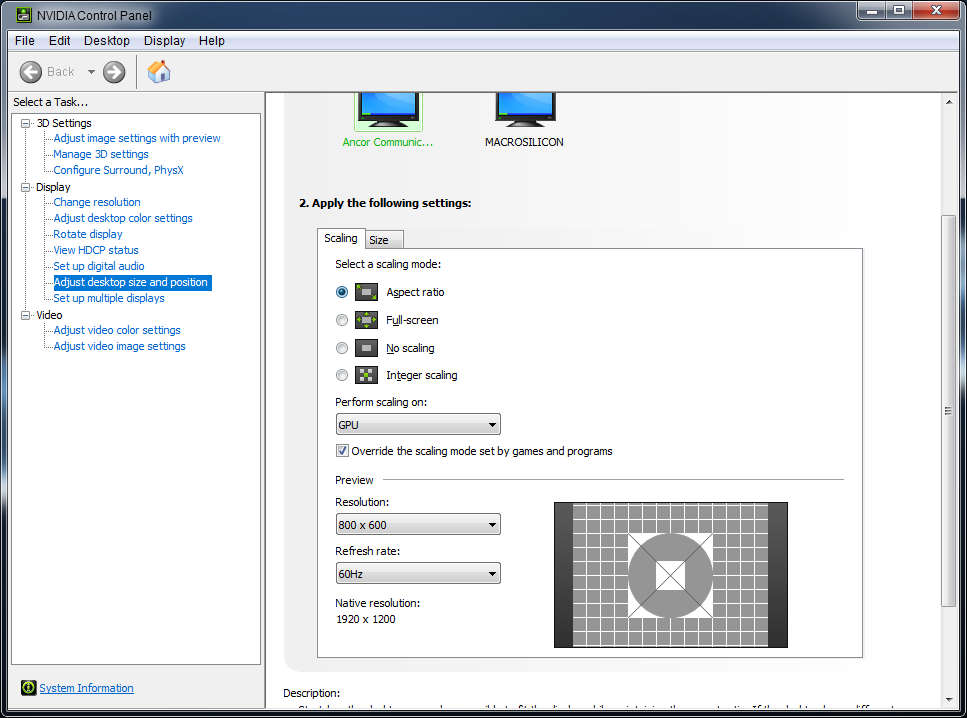Screen dimensions: 967x718
Task: Switch to the Size tab
Action: [x=379, y=240]
